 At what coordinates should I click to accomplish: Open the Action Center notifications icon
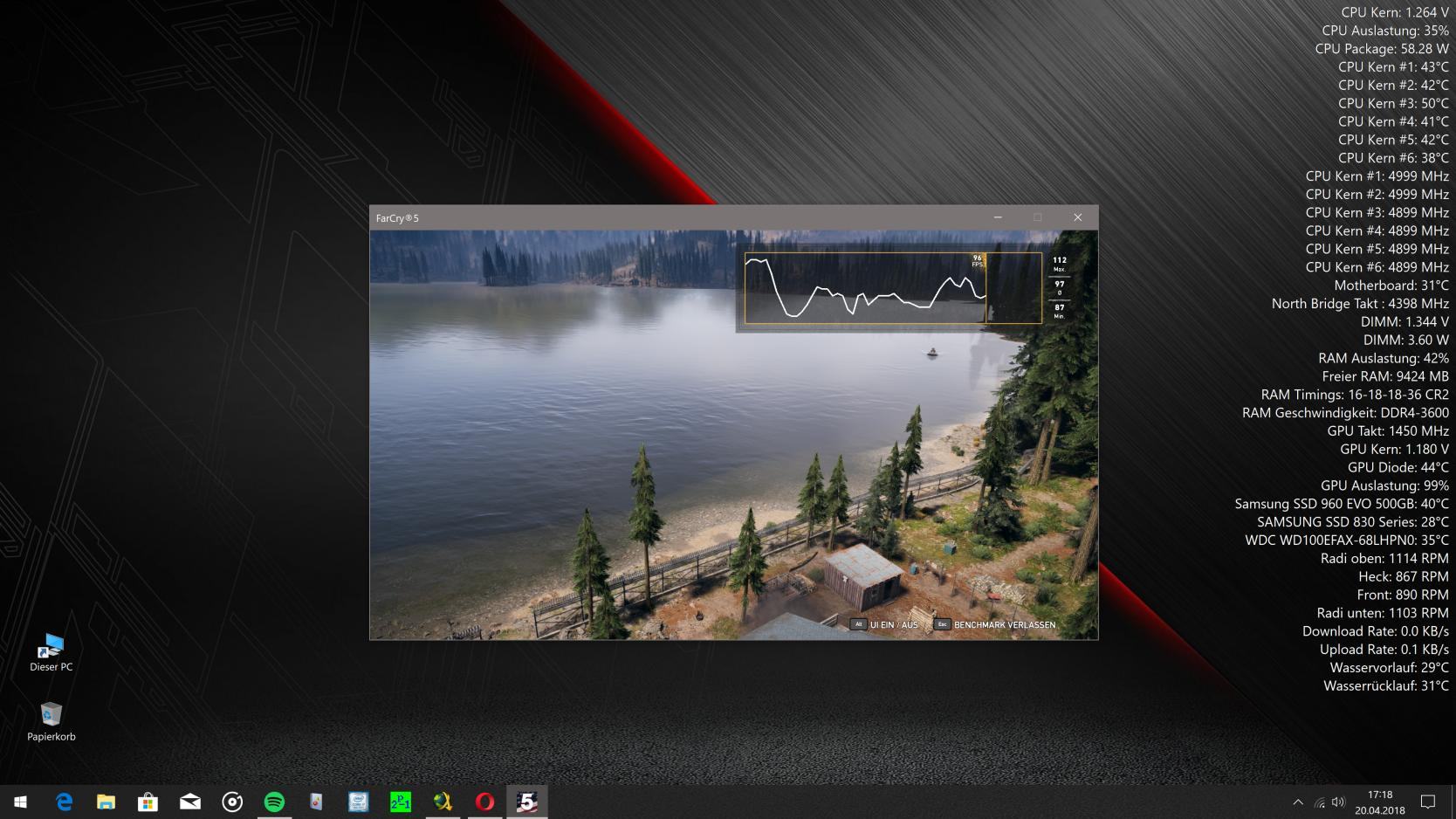click(1428, 802)
